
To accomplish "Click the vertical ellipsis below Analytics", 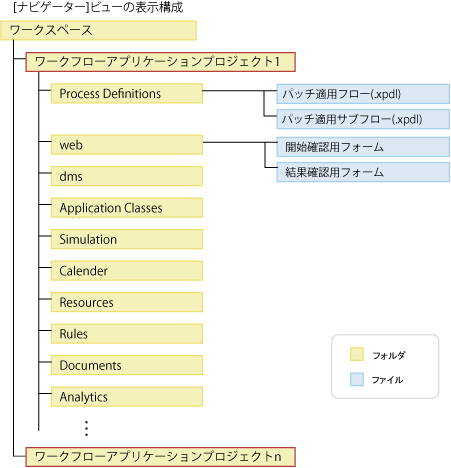I will 86,428.
